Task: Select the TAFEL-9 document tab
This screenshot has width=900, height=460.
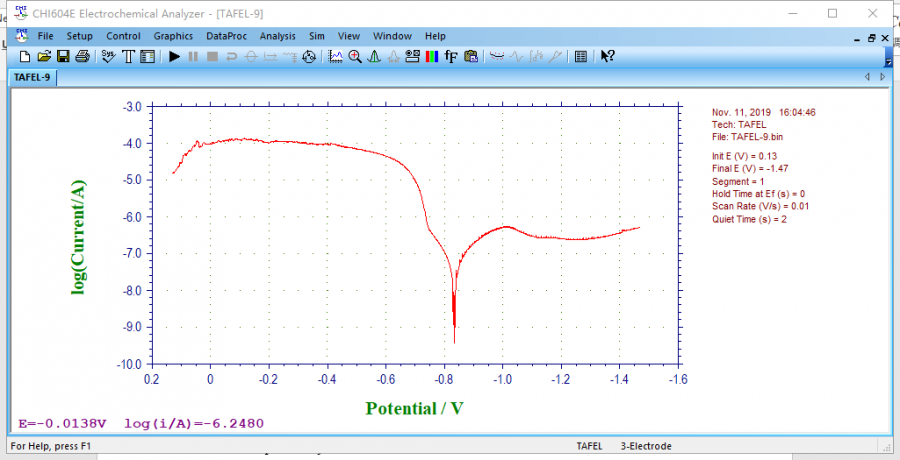Action: click(31, 77)
